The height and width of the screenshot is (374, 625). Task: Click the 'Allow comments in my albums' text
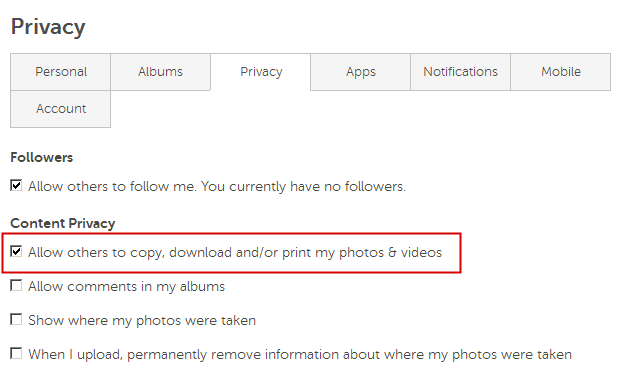click(x=126, y=286)
